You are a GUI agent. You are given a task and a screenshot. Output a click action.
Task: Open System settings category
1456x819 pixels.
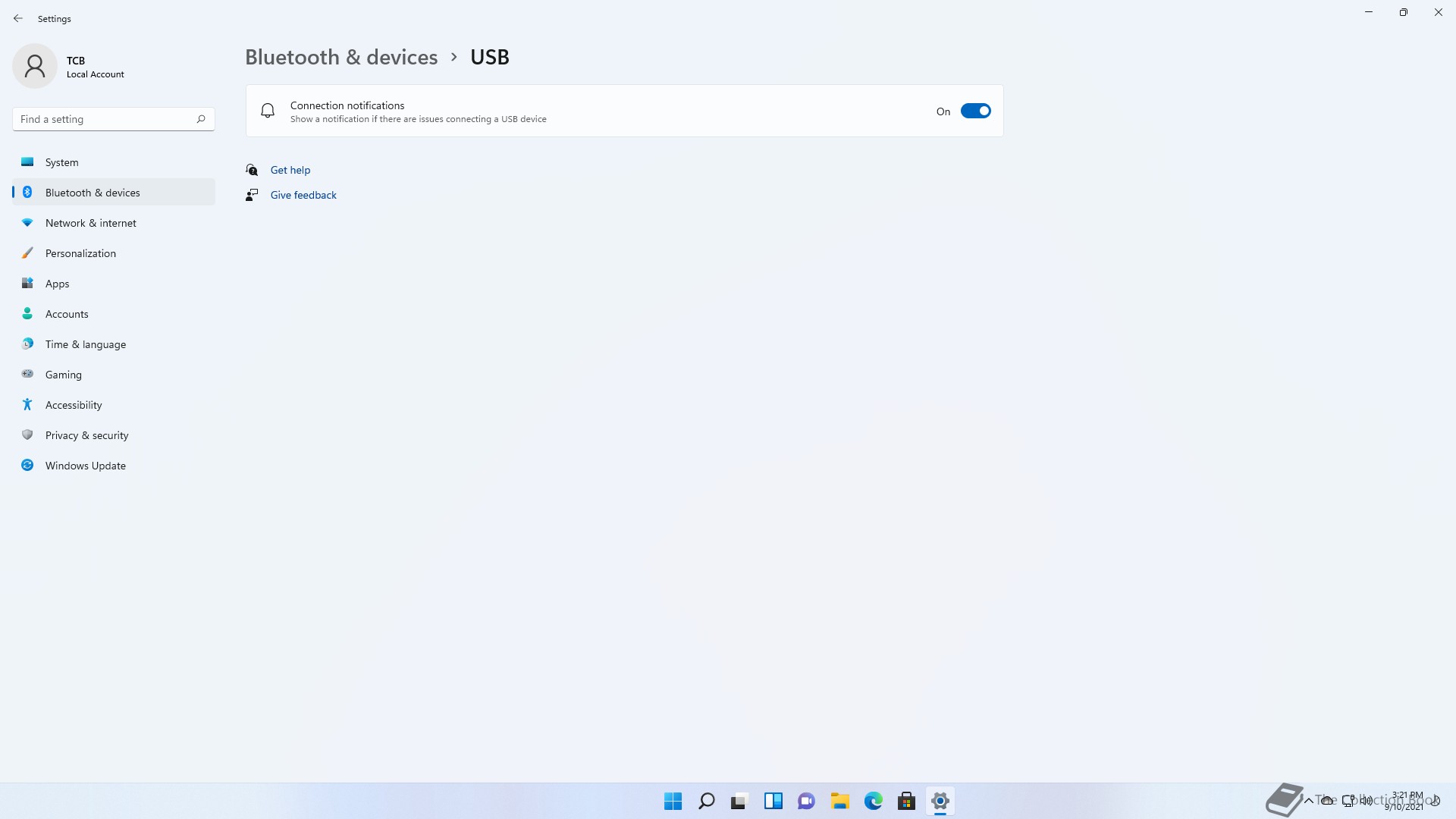click(114, 162)
